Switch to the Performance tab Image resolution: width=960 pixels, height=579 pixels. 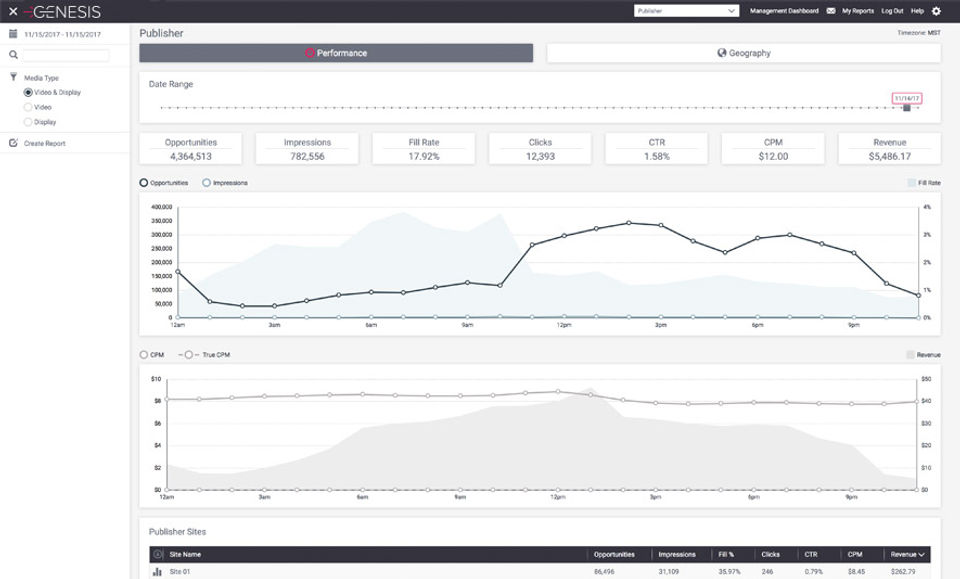[336, 53]
